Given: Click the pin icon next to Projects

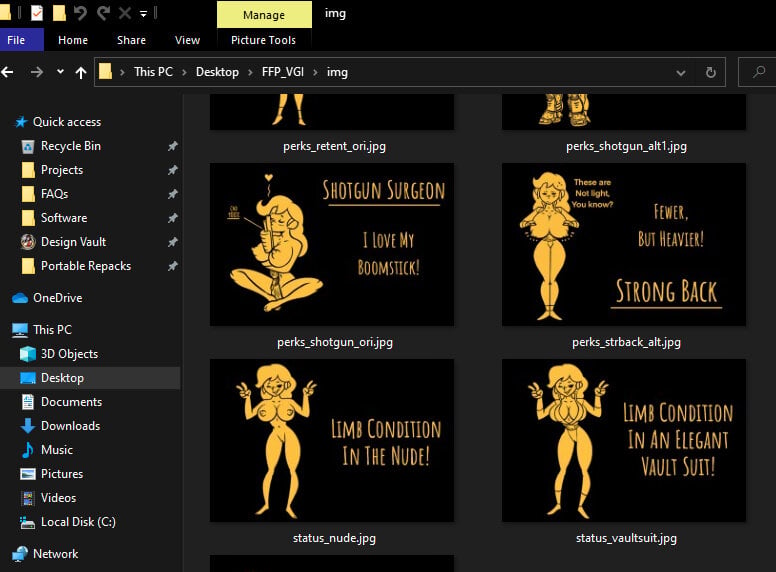Looking at the screenshot, I should click(172, 170).
